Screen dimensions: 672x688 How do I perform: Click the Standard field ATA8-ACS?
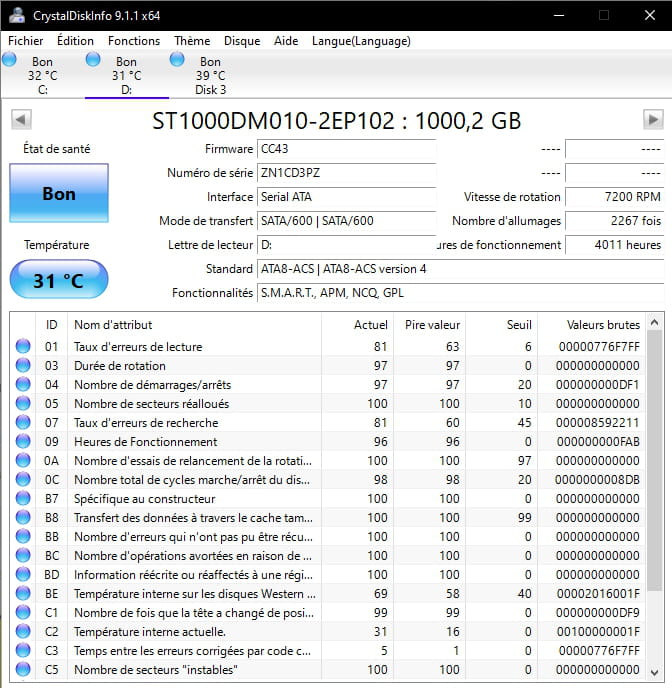tap(461, 269)
